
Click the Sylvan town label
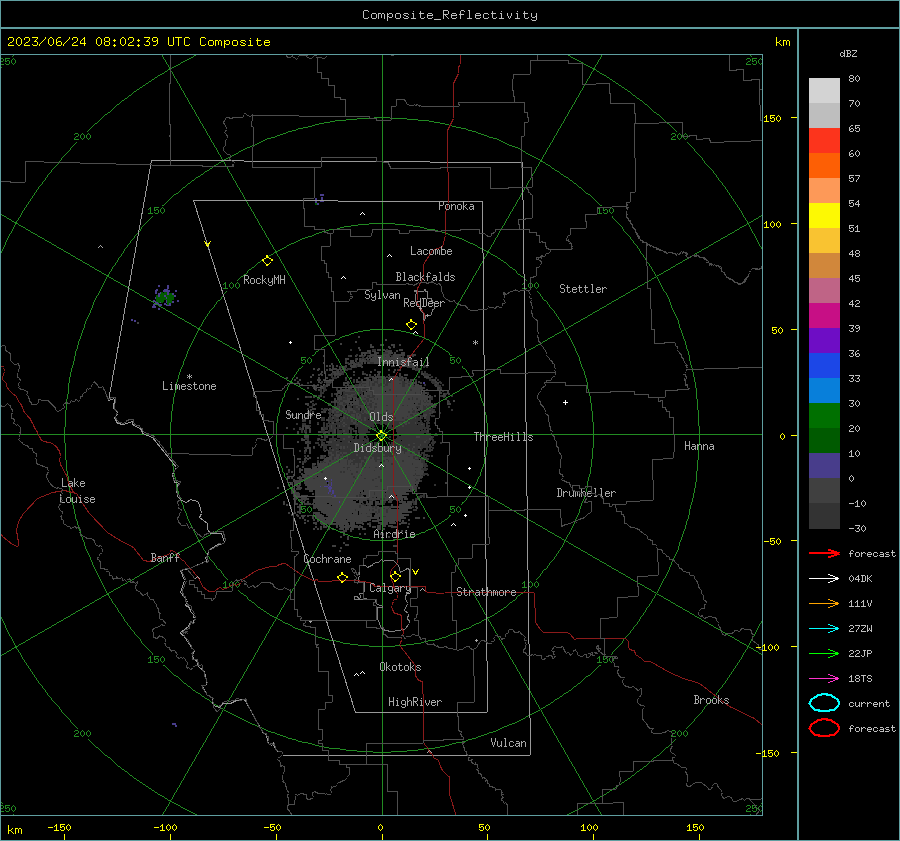tap(382, 295)
